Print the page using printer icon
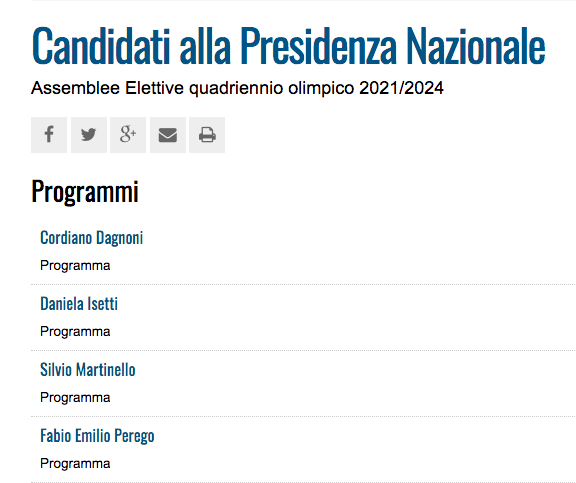 coord(207,135)
